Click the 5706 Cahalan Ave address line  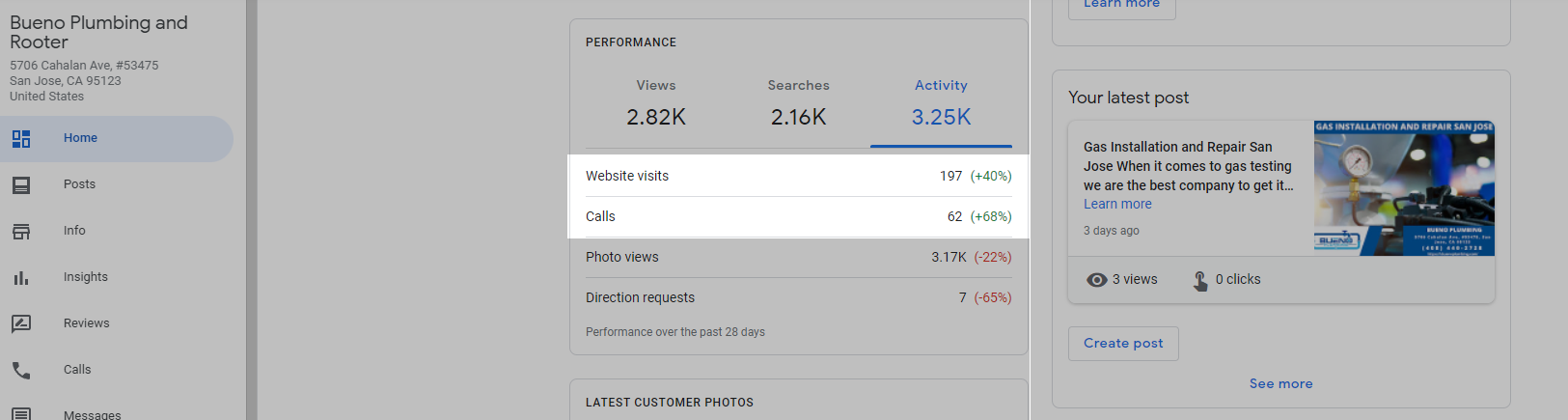(84, 66)
